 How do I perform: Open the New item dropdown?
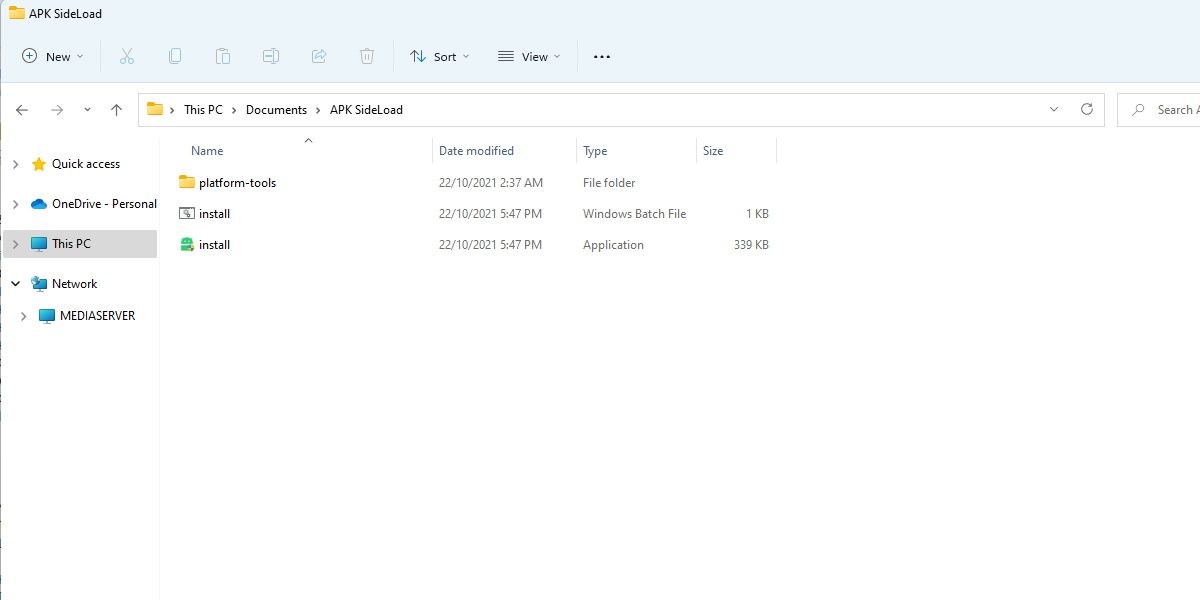(53, 57)
